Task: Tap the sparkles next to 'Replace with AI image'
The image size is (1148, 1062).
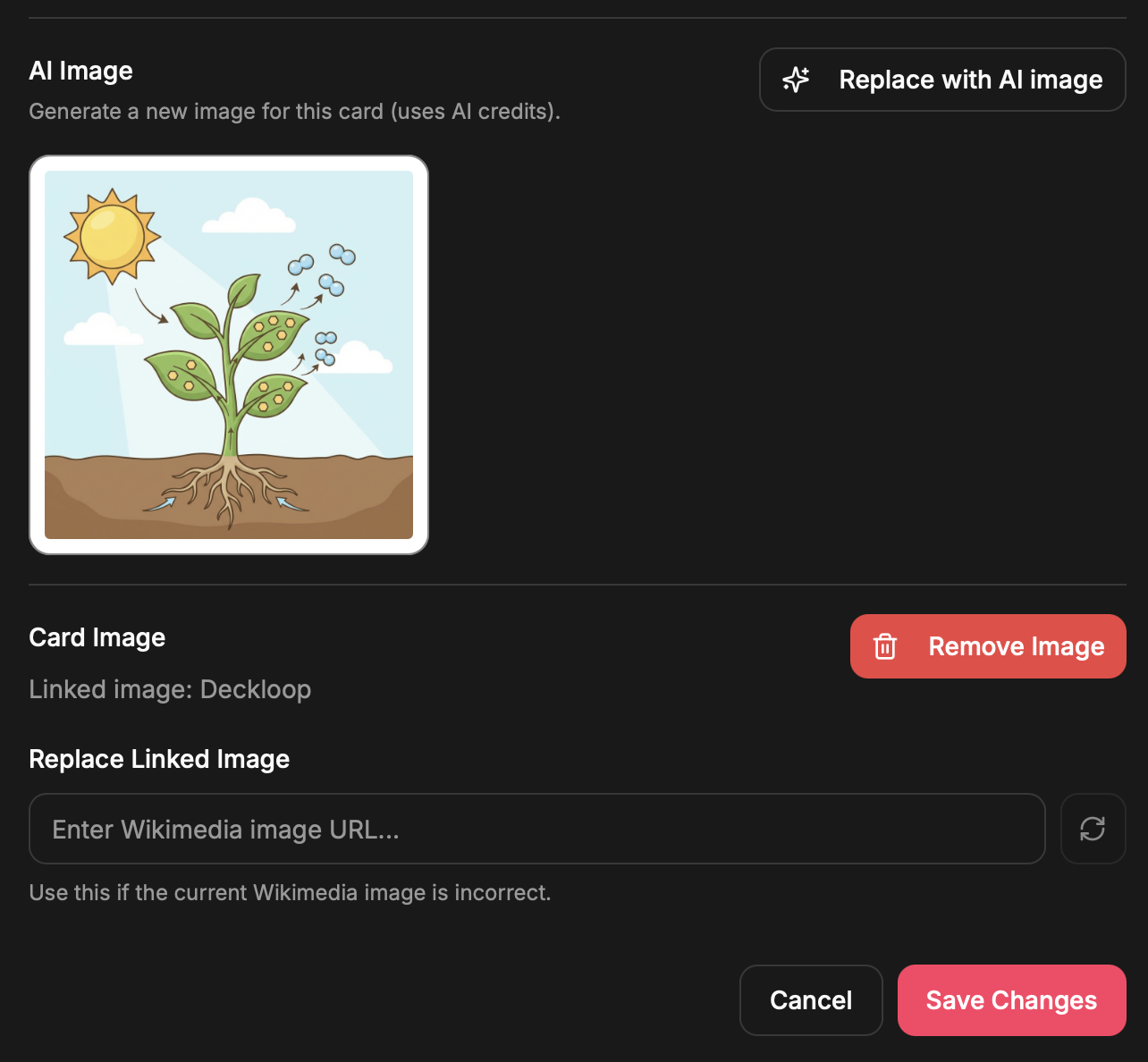Action: point(795,80)
